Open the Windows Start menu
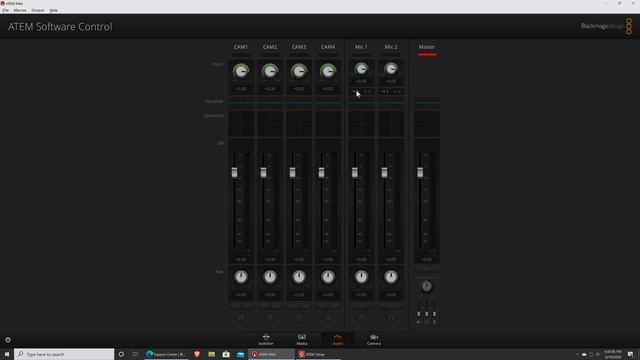The width and height of the screenshot is (640, 360). point(7,354)
